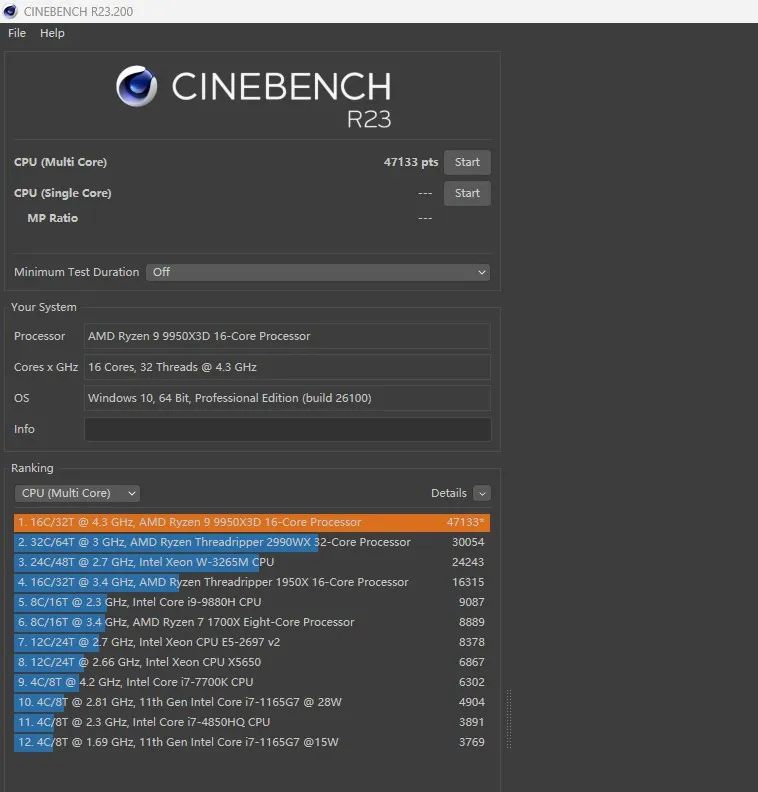
Task: Click the score 30054 in ranking list
Action: [x=468, y=542]
